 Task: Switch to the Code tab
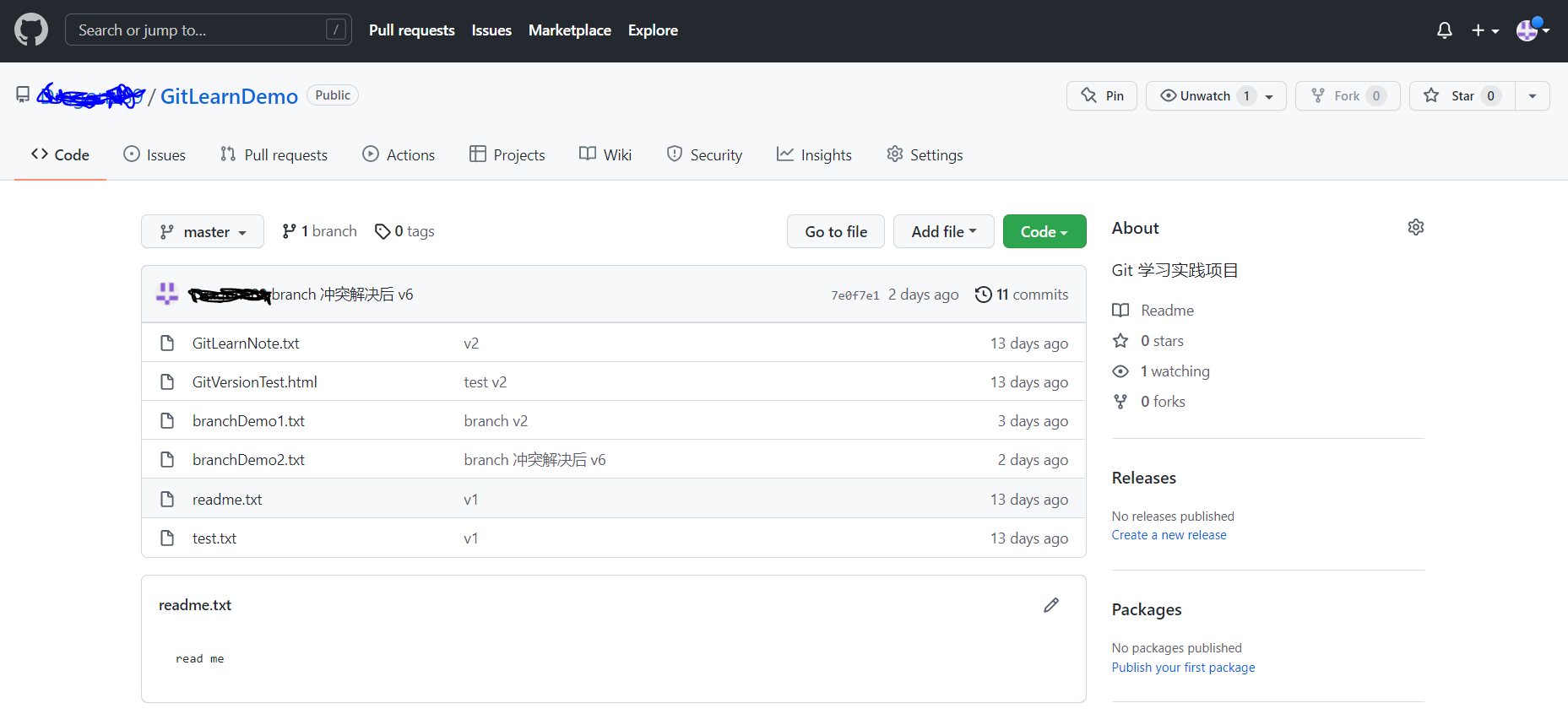pyautogui.click(x=60, y=154)
